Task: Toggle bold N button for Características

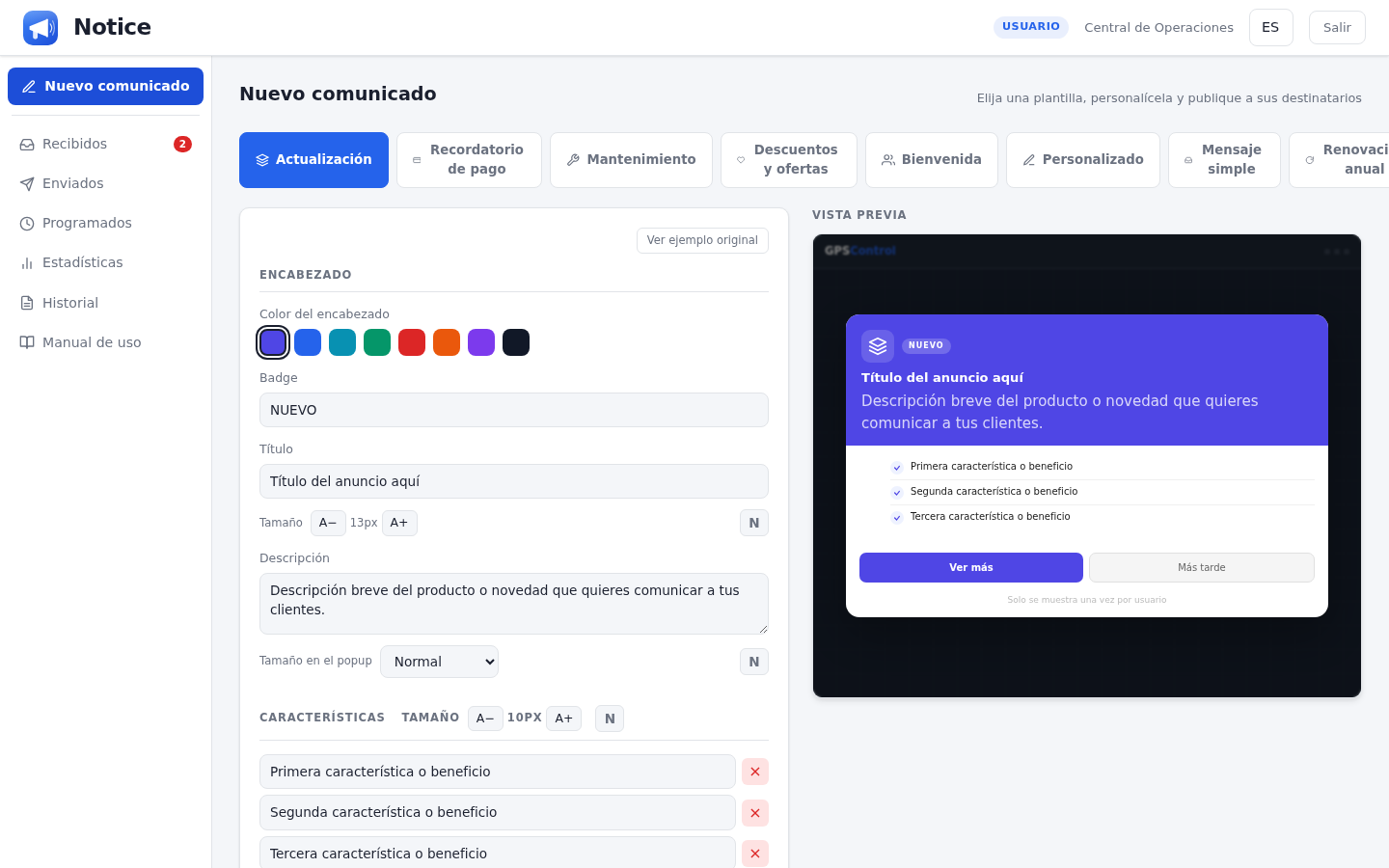Action: click(610, 719)
